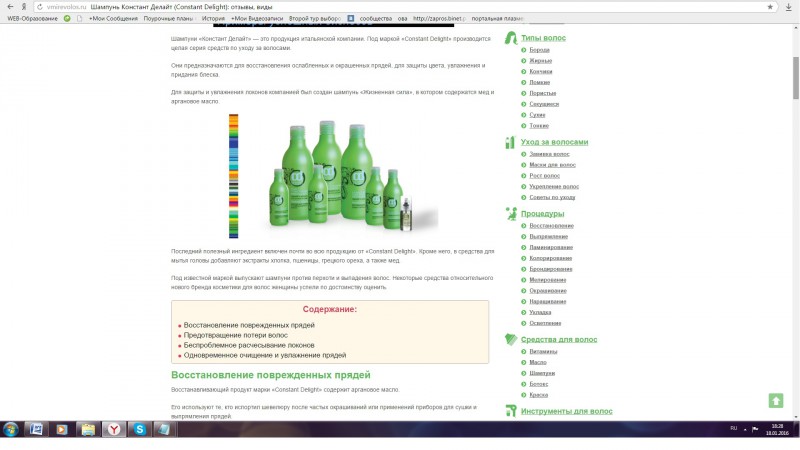Open Skype from the taskbar
Image resolution: width=800 pixels, height=450 pixels.
[x=139, y=430]
